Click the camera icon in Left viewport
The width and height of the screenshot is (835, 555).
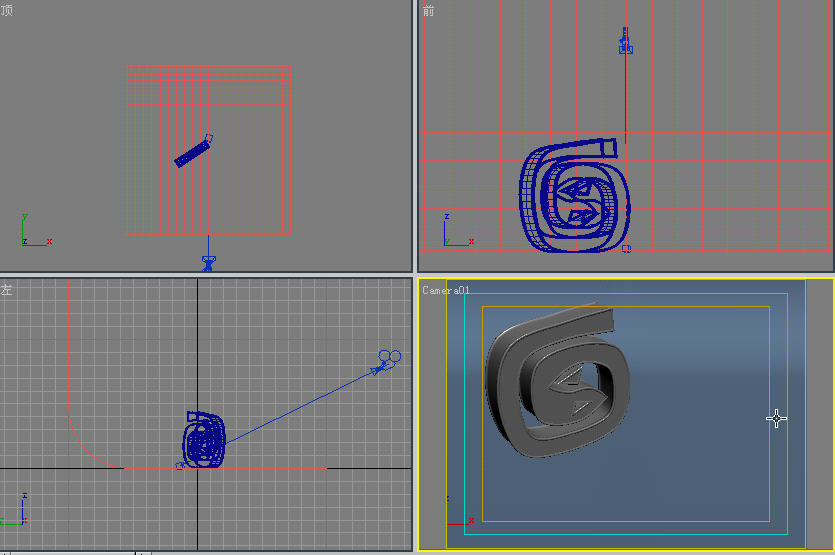coord(388,359)
